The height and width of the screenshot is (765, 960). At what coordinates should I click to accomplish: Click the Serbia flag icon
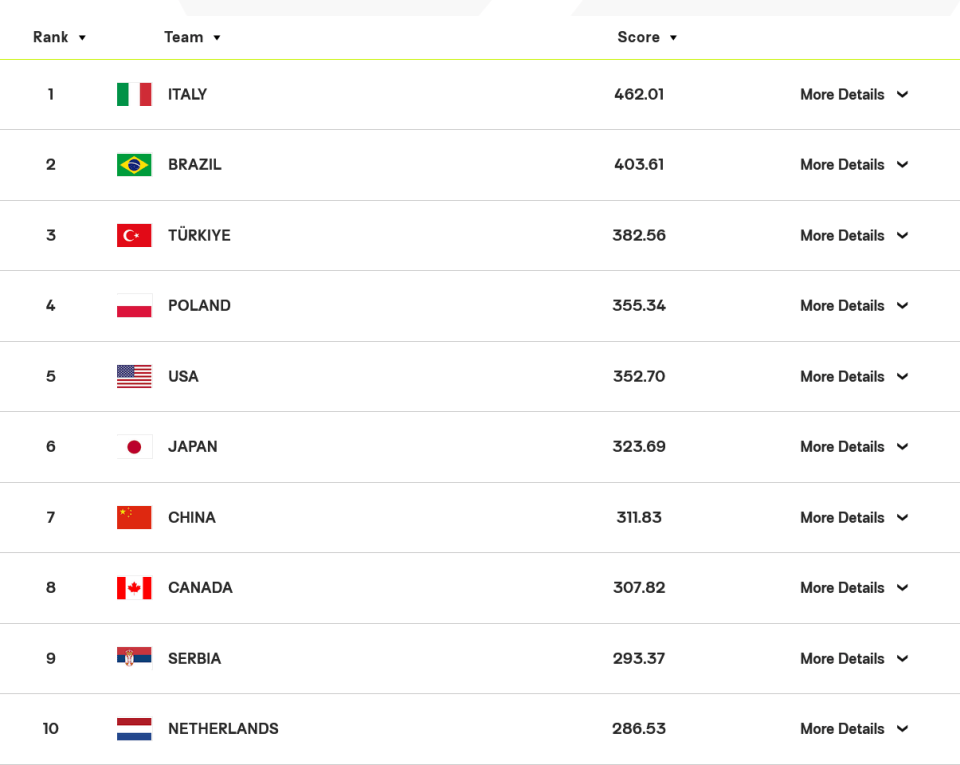click(x=134, y=658)
